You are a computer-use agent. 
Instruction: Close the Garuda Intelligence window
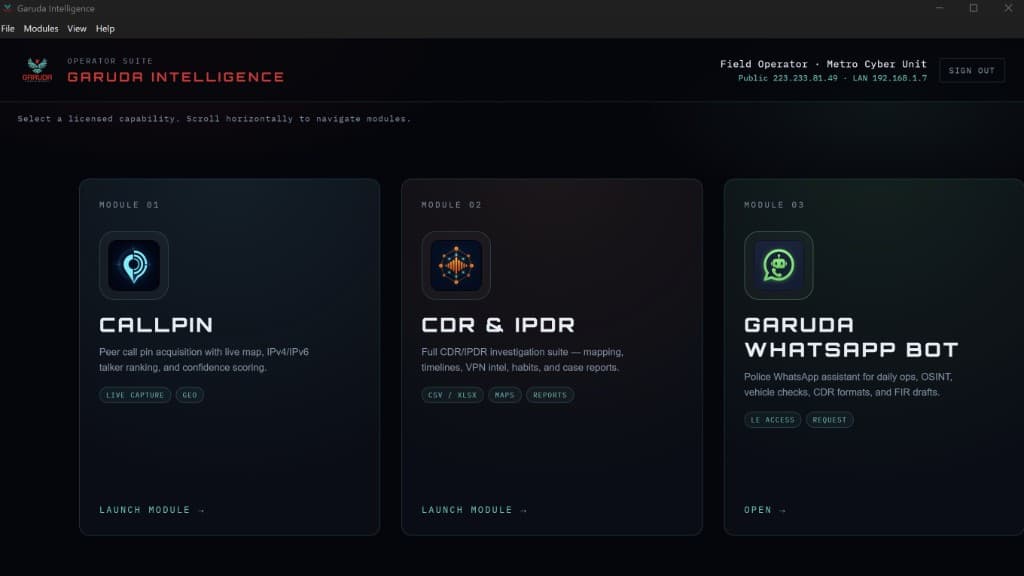tap(1008, 8)
